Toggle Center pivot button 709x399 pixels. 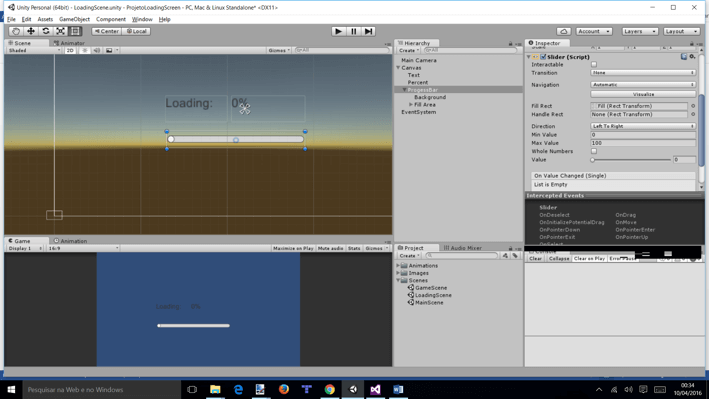point(106,31)
